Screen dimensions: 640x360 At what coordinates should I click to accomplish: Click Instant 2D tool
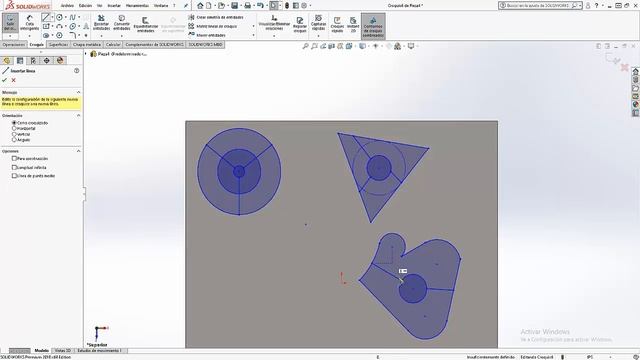pos(353,25)
